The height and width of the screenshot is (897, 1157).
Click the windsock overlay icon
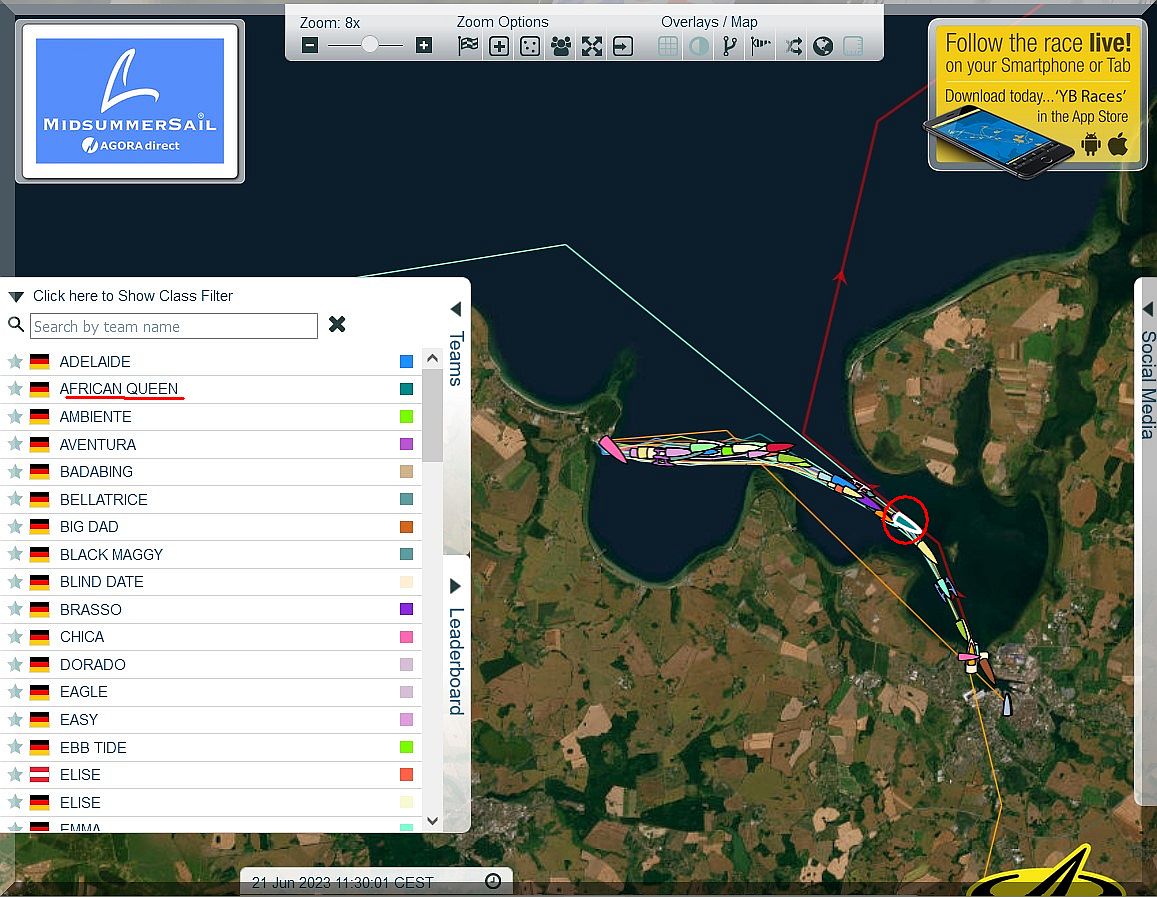point(761,46)
